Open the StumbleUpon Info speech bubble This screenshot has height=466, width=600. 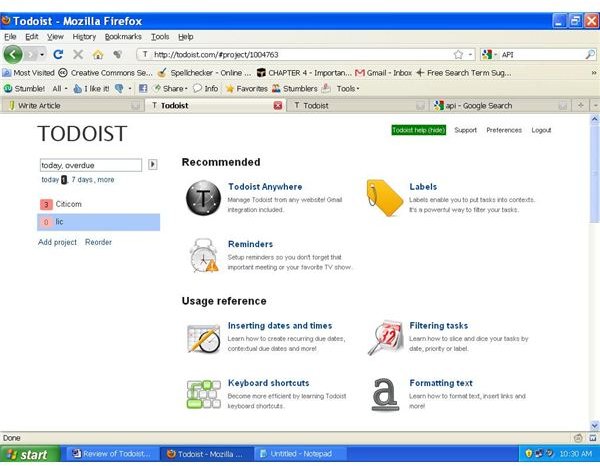click(205, 88)
